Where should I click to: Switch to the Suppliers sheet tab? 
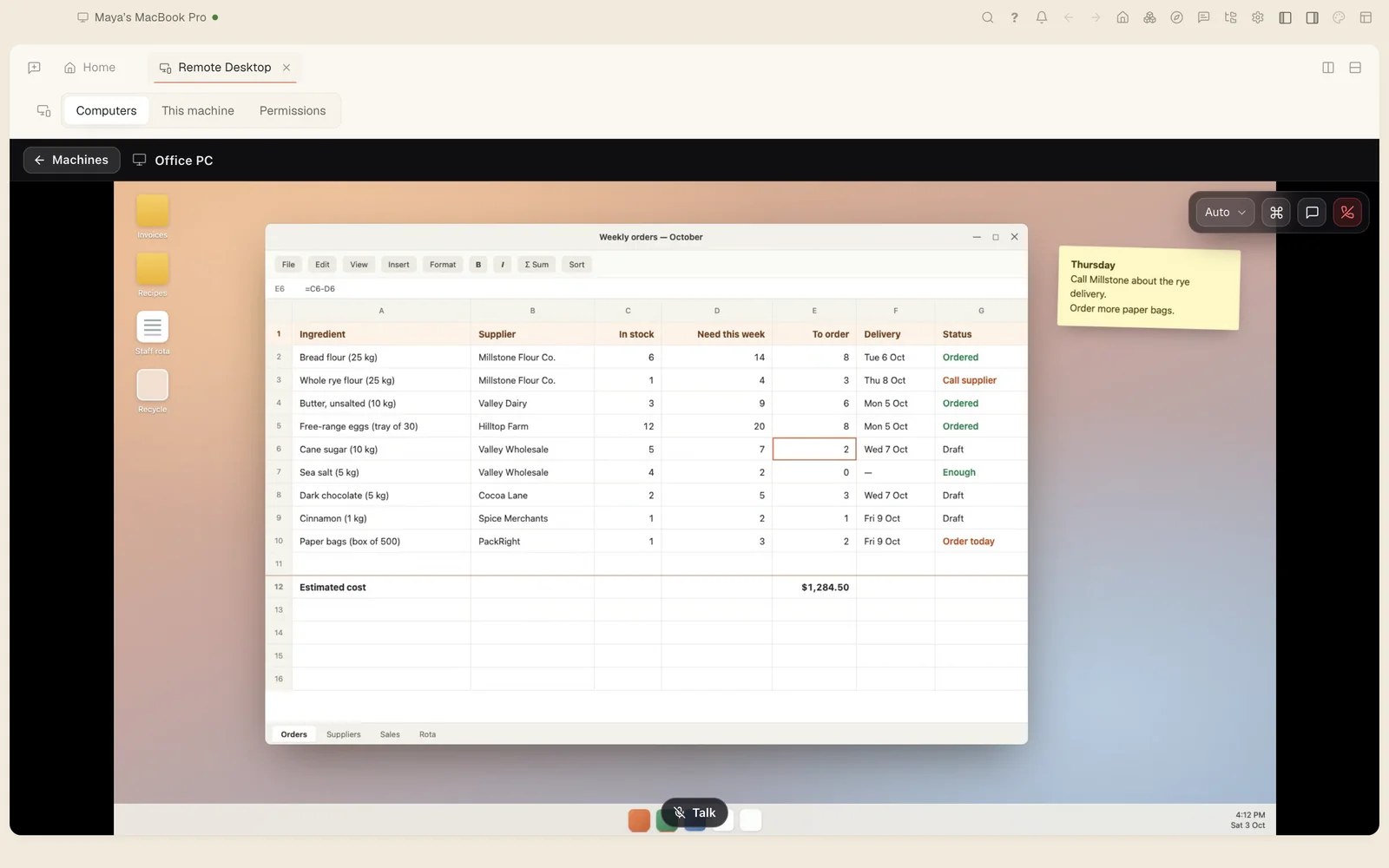pos(344,734)
